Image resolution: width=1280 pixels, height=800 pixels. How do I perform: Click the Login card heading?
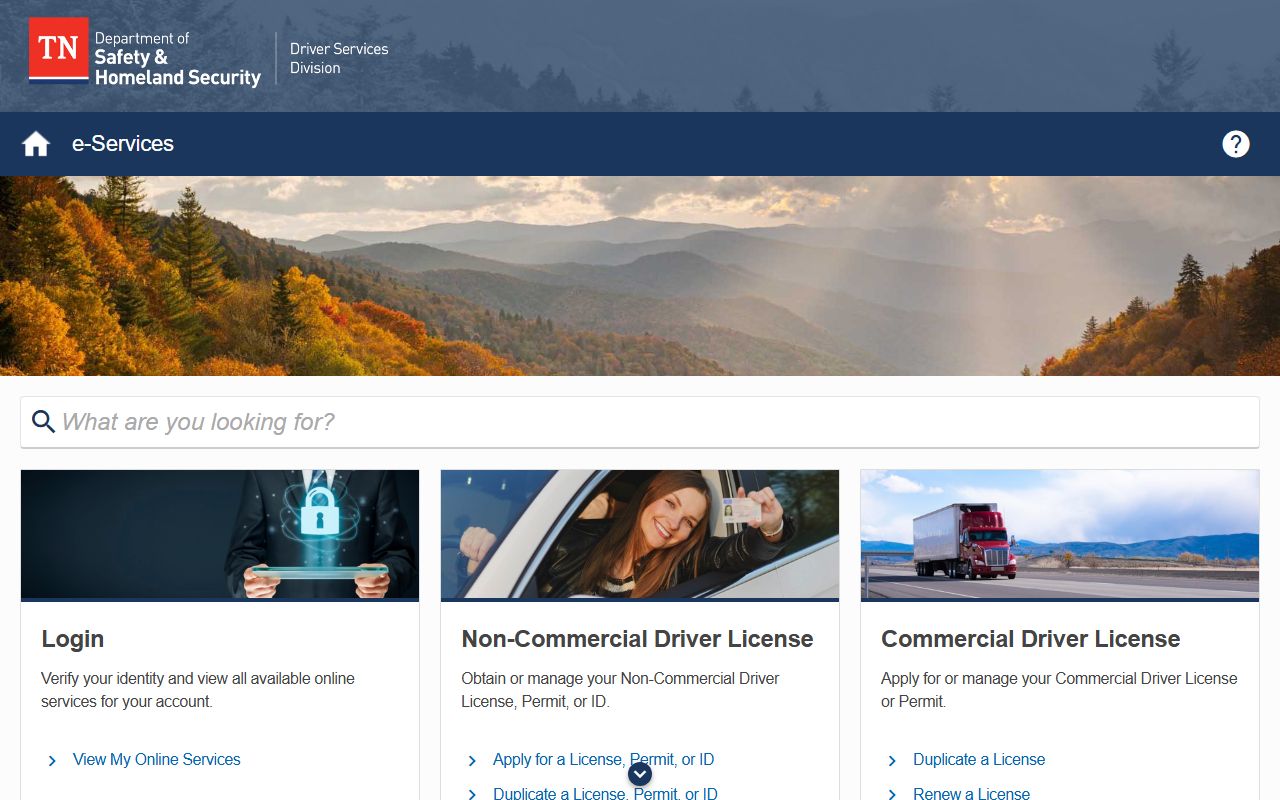point(73,639)
